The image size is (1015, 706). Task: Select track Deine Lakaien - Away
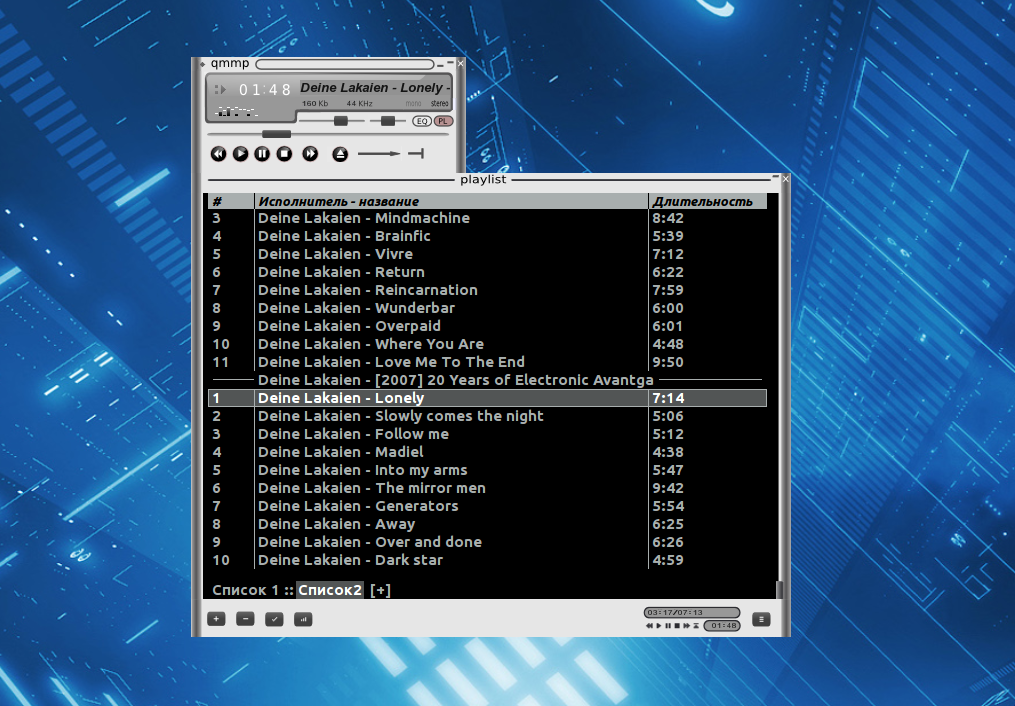tap(487, 524)
